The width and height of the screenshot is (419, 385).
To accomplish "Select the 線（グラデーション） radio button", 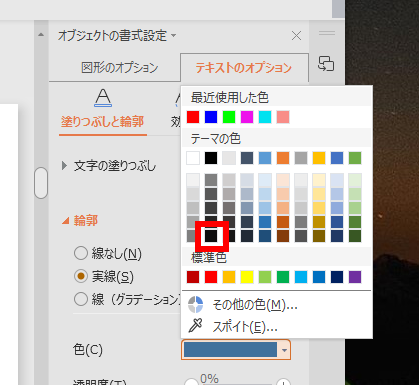I will pyautogui.click(x=81, y=299).
